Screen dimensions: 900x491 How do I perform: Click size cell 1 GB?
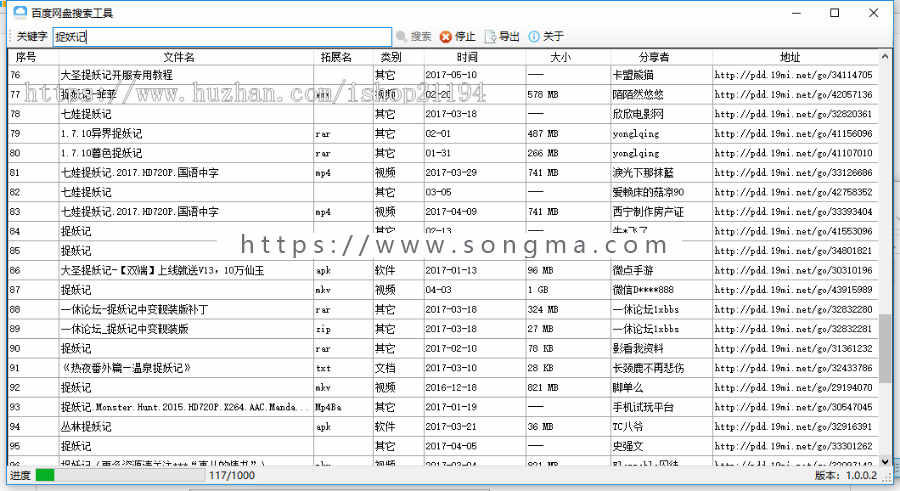pyautogui.click(x=538, y=289)
